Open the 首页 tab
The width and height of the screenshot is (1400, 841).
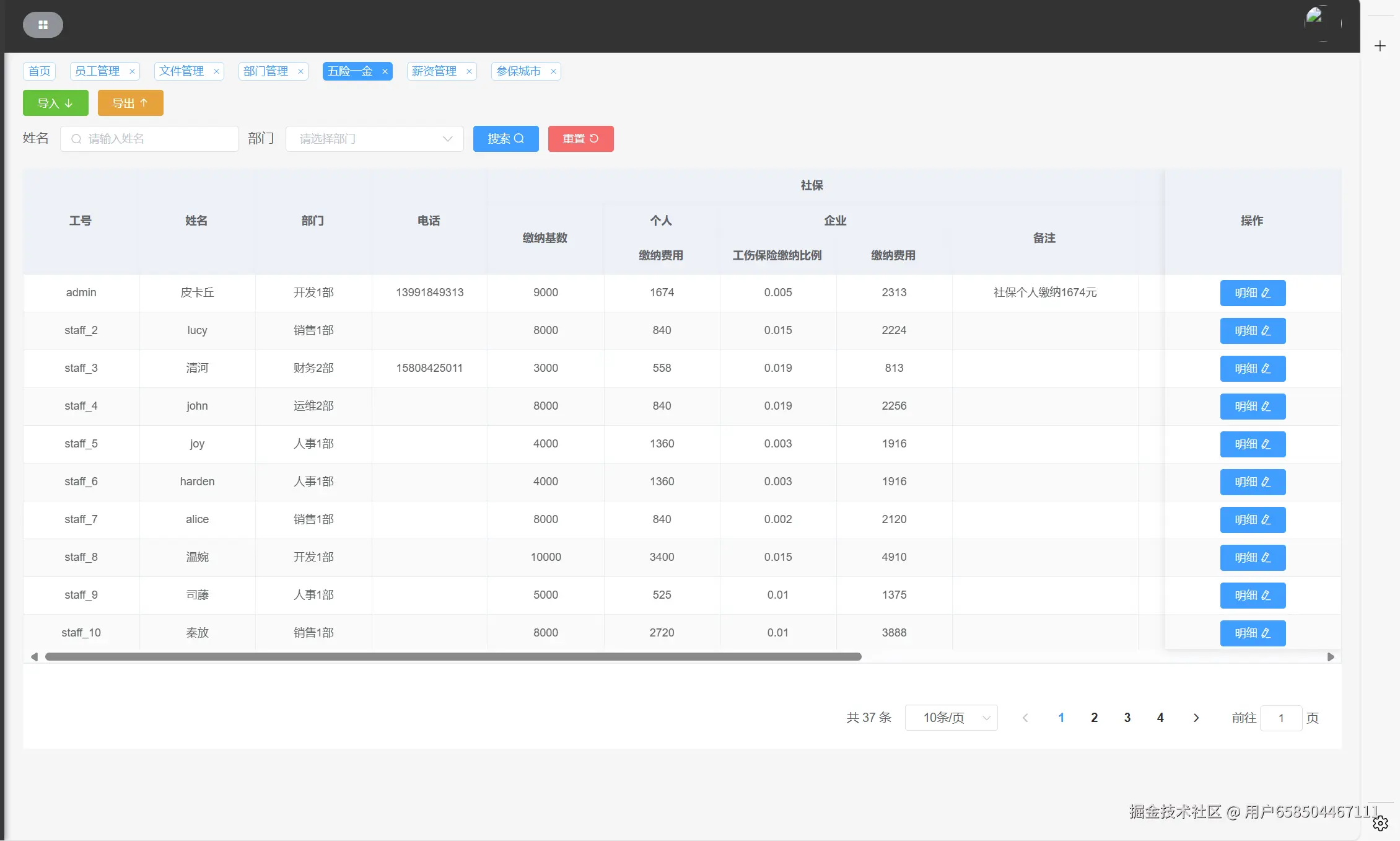point(40,71)
